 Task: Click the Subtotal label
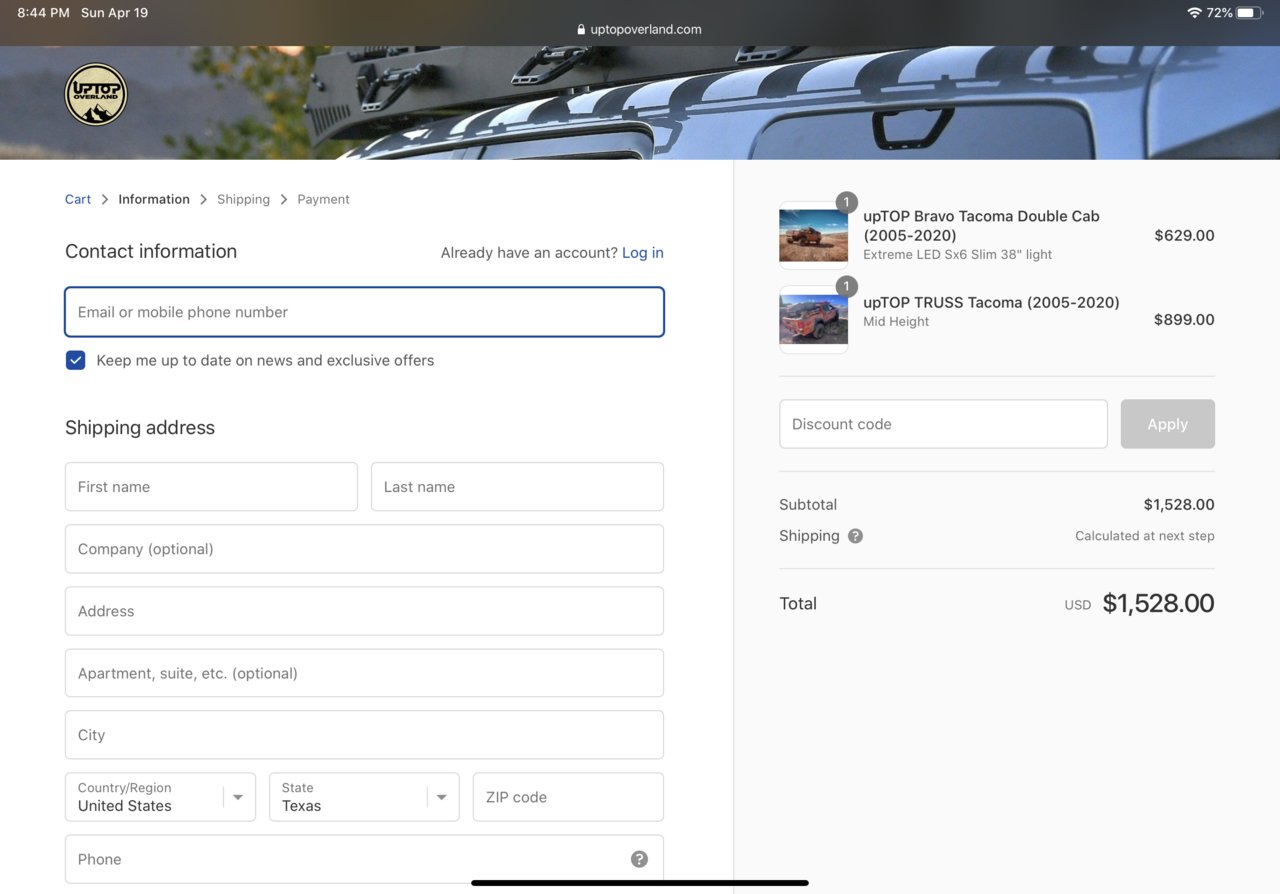pos(808,505)
